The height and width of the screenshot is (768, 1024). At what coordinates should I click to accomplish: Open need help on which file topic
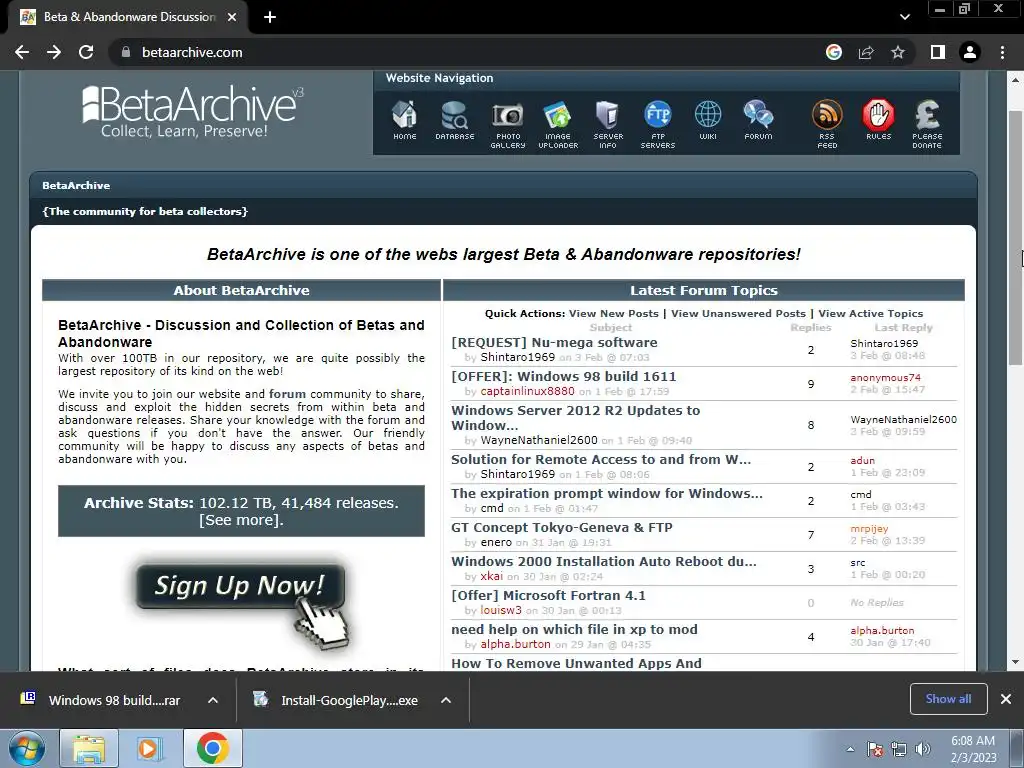click(574, 629)
